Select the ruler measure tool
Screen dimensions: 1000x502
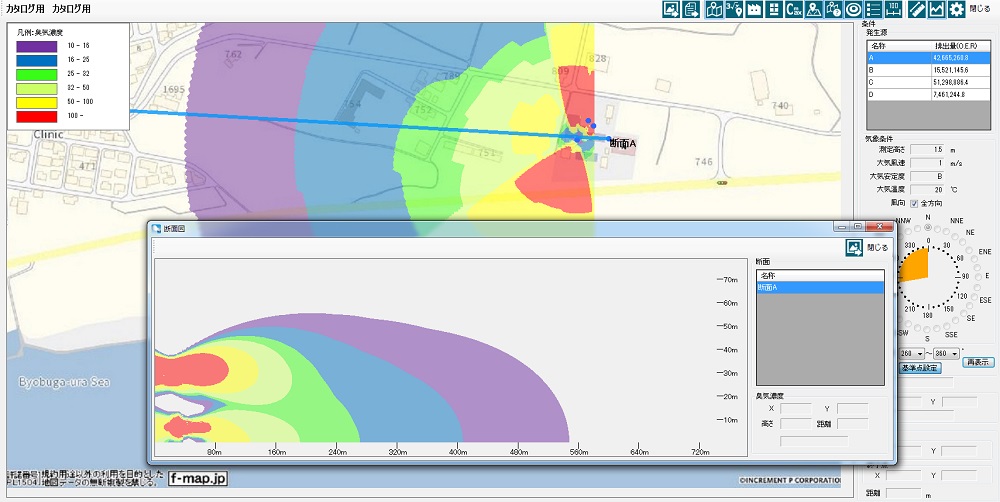(916, 9)
